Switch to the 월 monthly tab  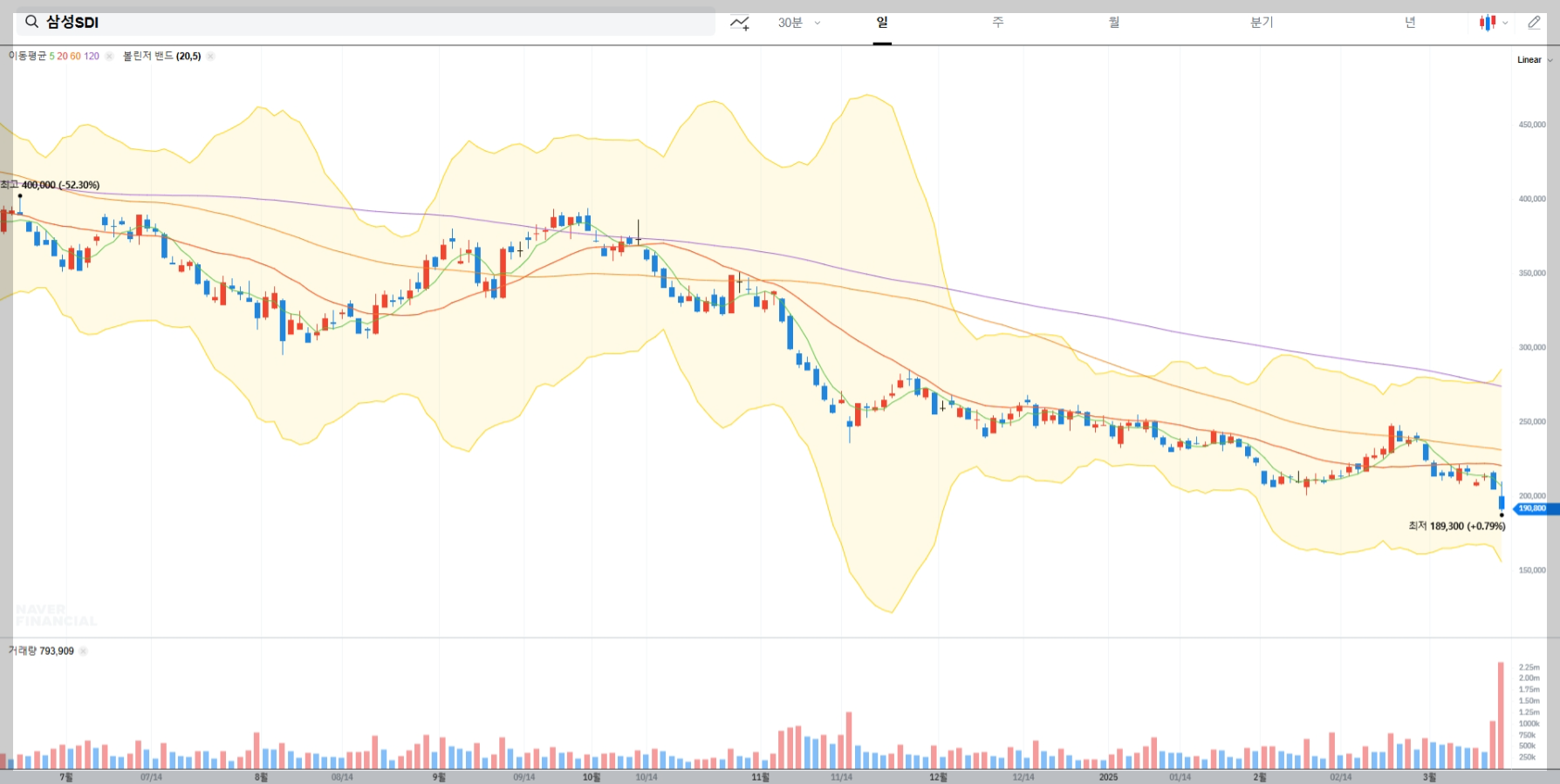(1114, 23)
